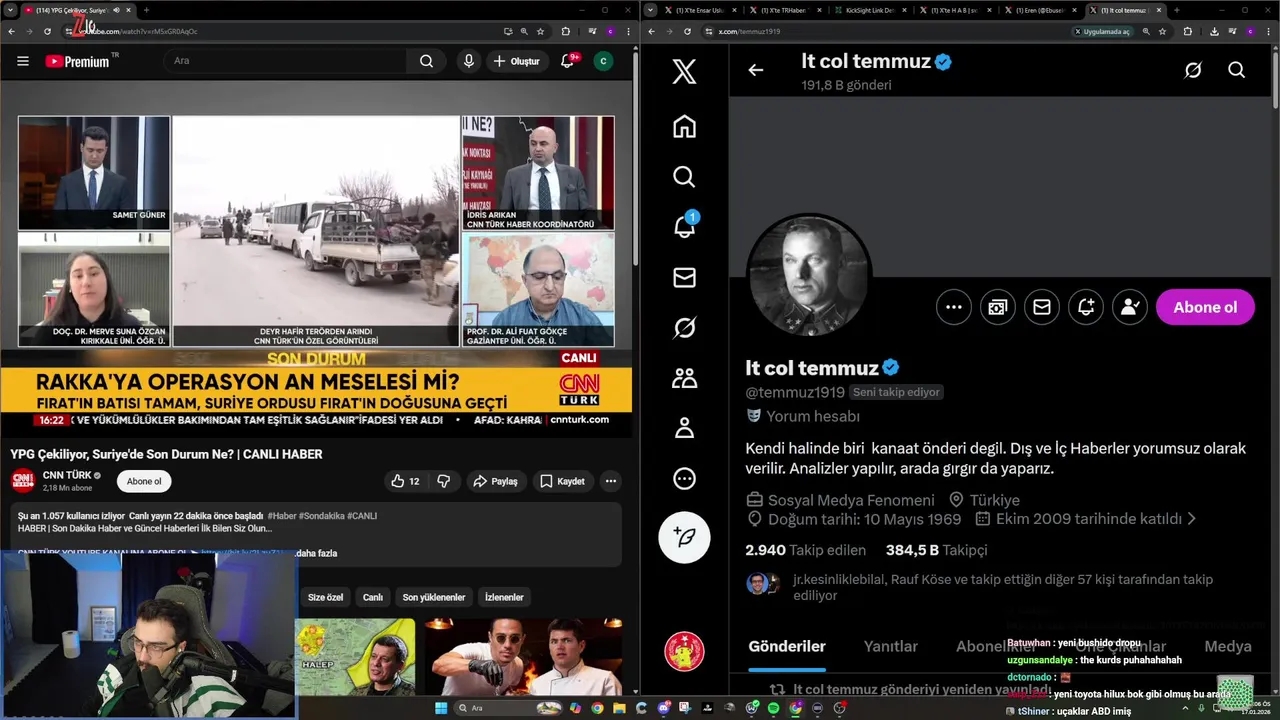This screenshot has width=1280, height=720.
Task: Click Uygulamada aç chip in address bar
Action: pos(1104,31)
